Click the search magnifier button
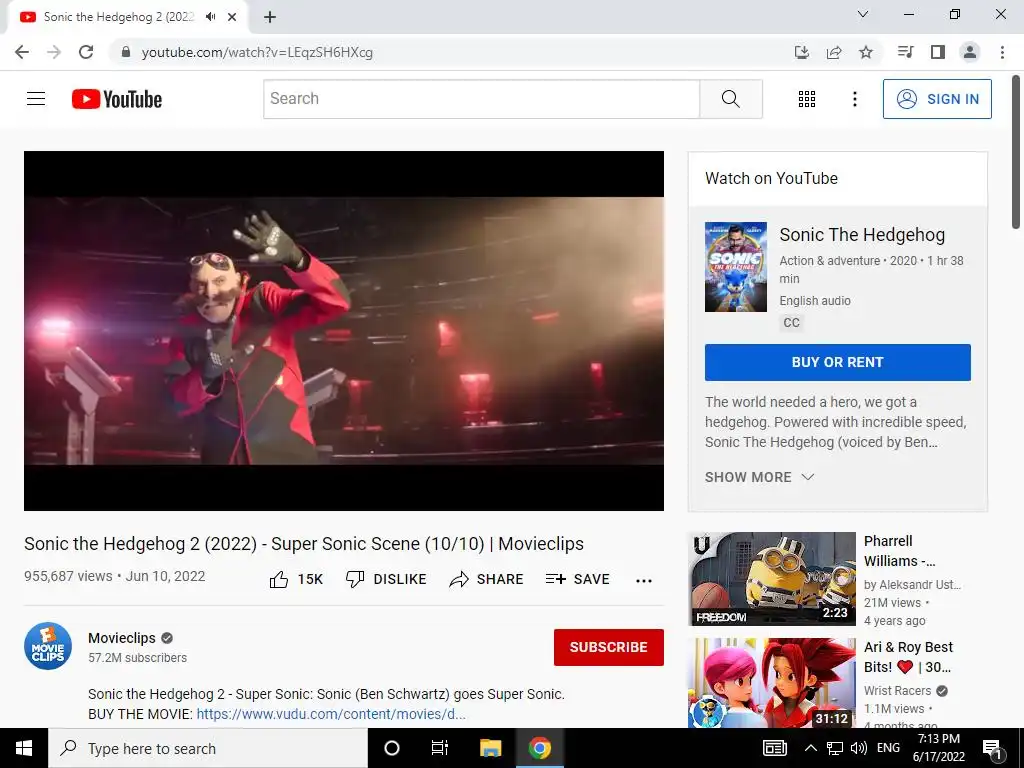Viewport: 1024px width, 768px height. (x=731, y=99)
